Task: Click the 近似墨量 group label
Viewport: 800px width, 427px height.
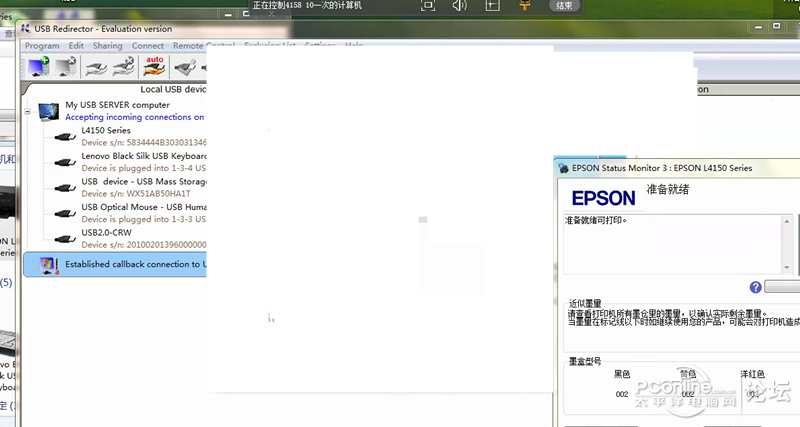Action: (x=585, y=303)
